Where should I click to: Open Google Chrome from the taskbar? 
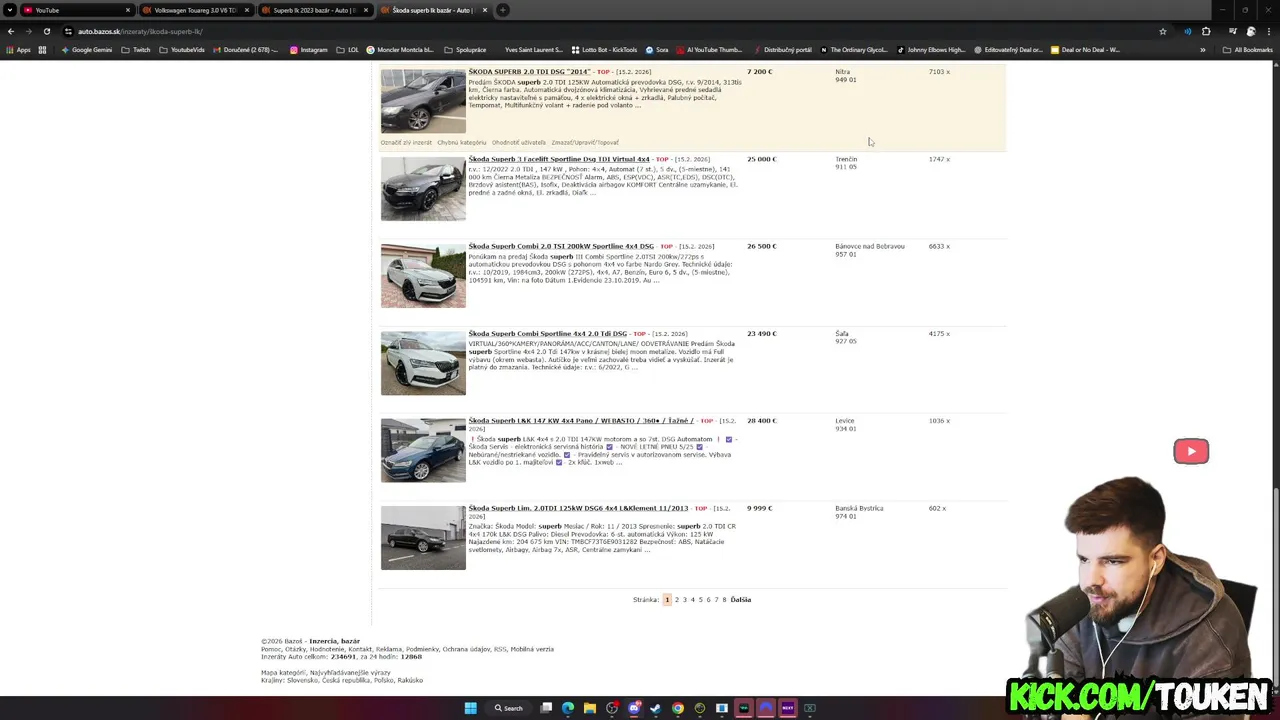tap(678, 708)
